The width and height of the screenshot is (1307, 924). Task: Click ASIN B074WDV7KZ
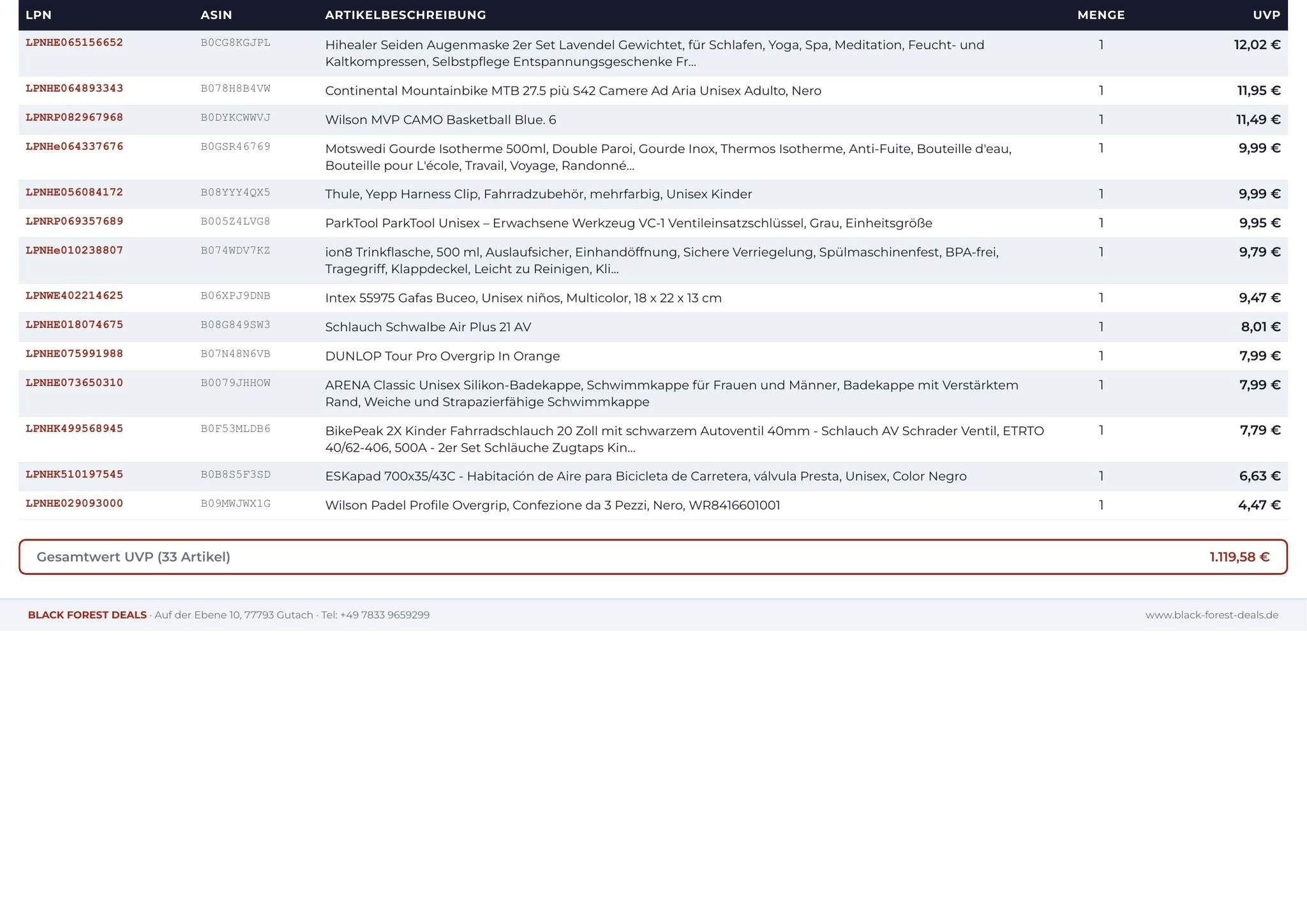(x=235, y=250)
